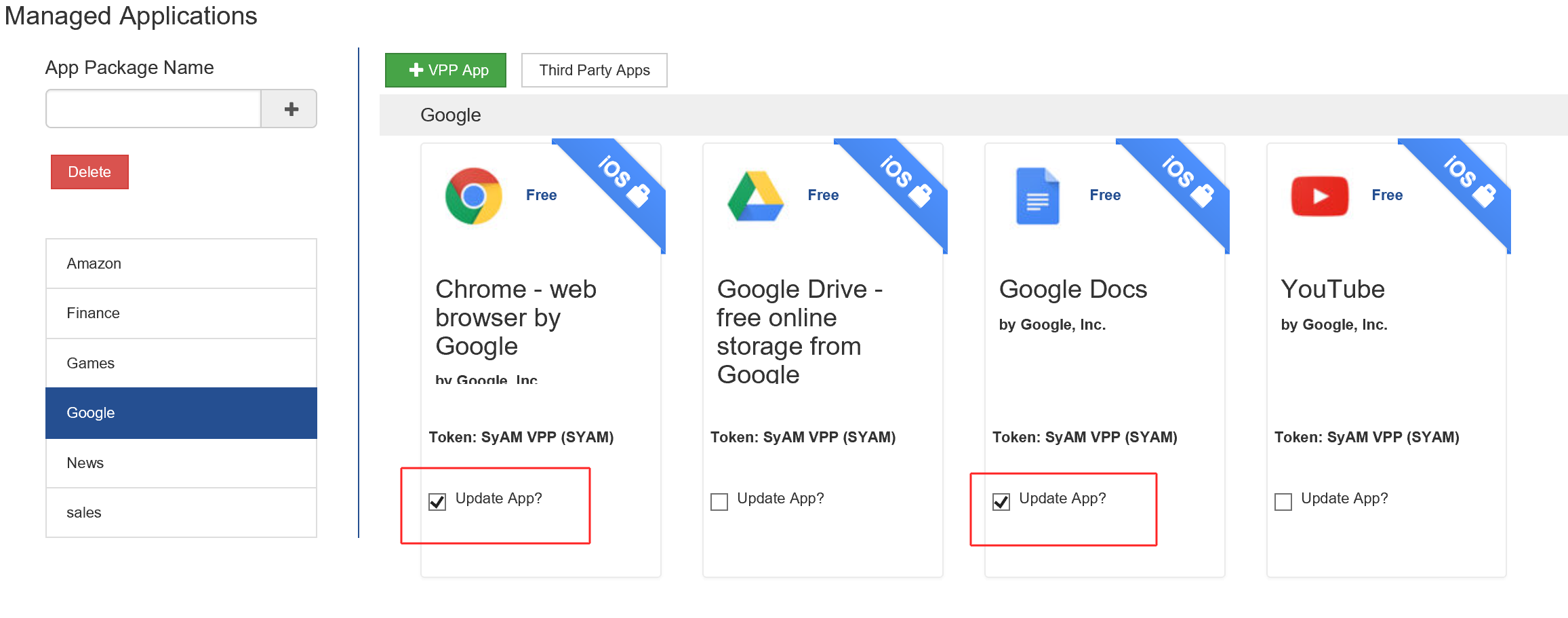Click the Google Docs app icon
This screenshot has height=618, width=1568.
click(1037, 196)
